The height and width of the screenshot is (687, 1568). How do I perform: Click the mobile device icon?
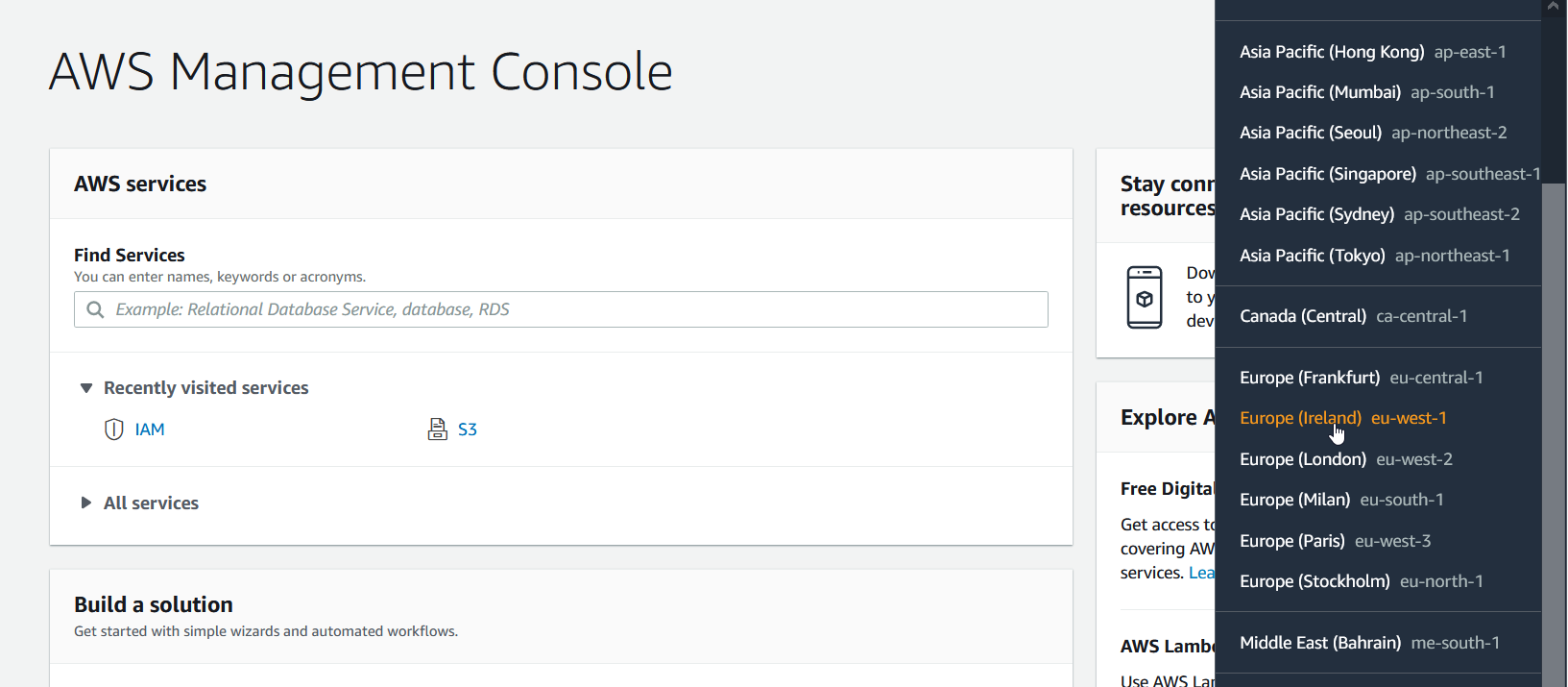(x=1144, y=297)
